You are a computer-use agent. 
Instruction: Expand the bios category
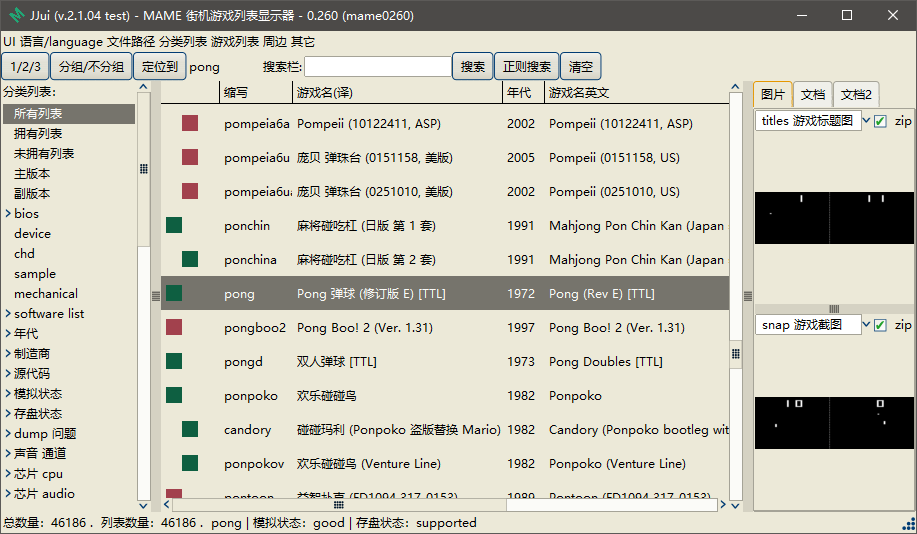(x=8, y=213)
